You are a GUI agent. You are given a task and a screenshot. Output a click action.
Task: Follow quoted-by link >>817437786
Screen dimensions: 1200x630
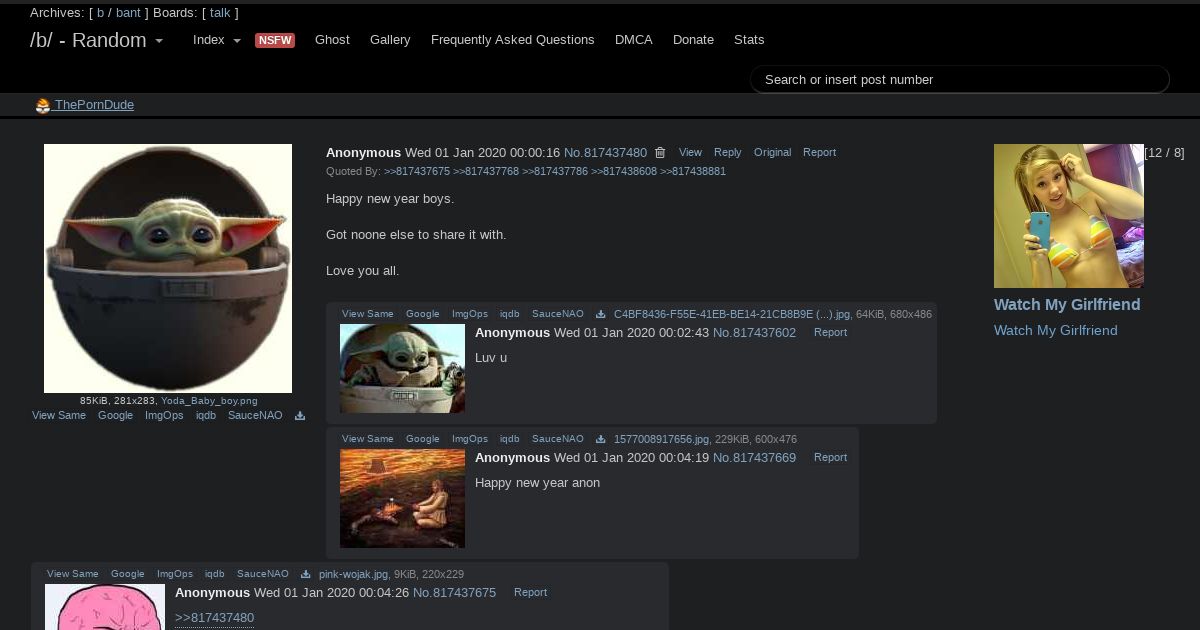pyautogui.click(x=555, y=172)
